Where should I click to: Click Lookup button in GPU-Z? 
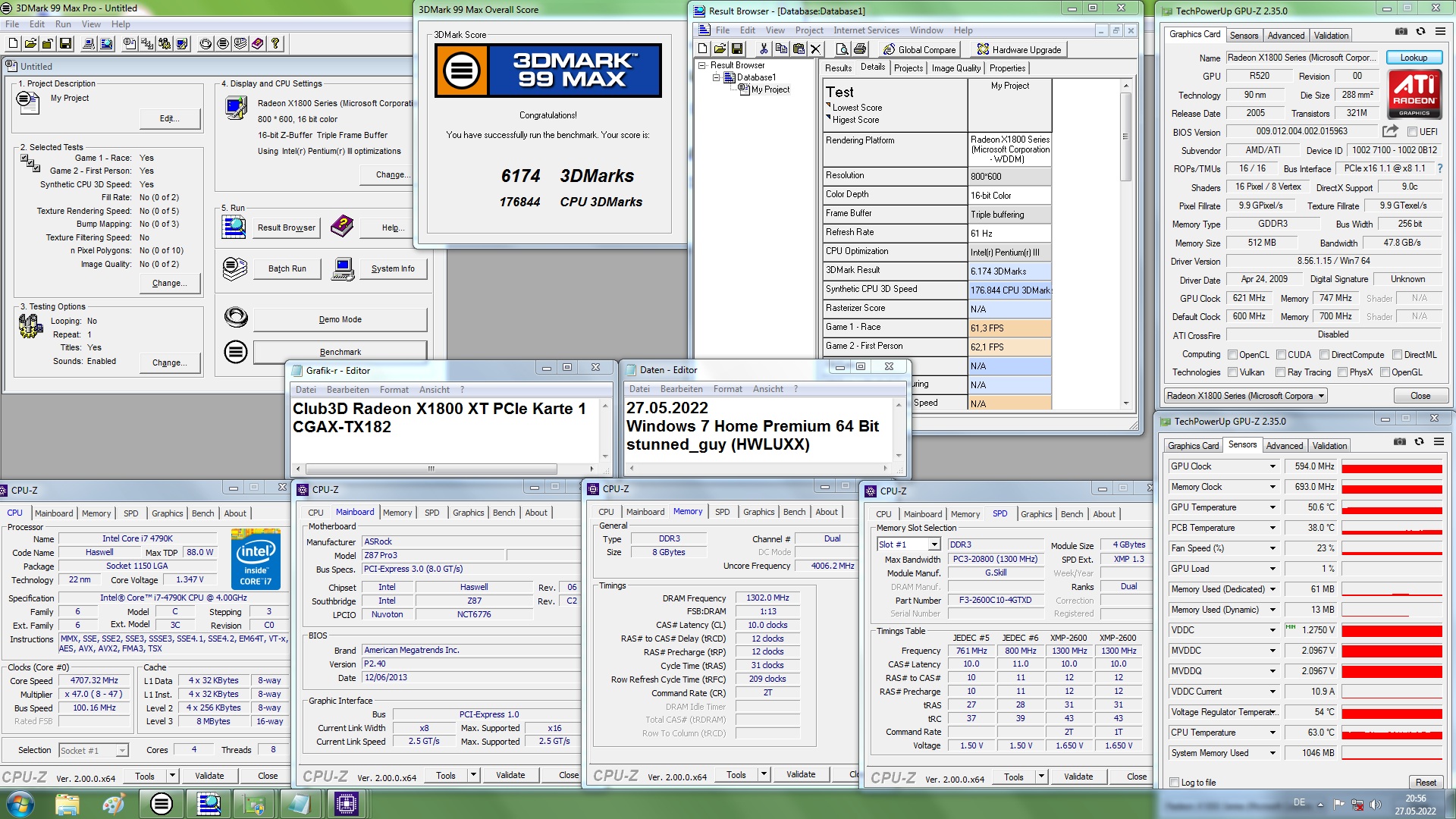coord(1414,58)
